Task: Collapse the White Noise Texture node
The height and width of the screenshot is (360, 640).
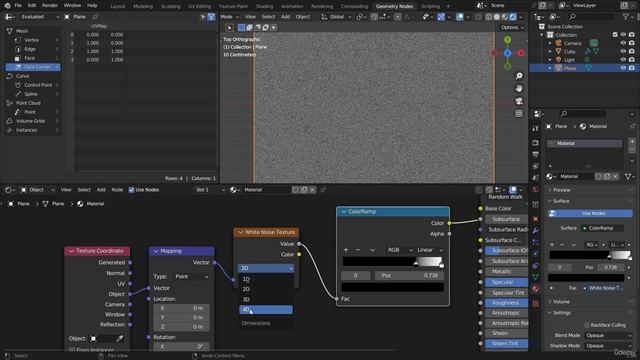Action: [240, 232]
